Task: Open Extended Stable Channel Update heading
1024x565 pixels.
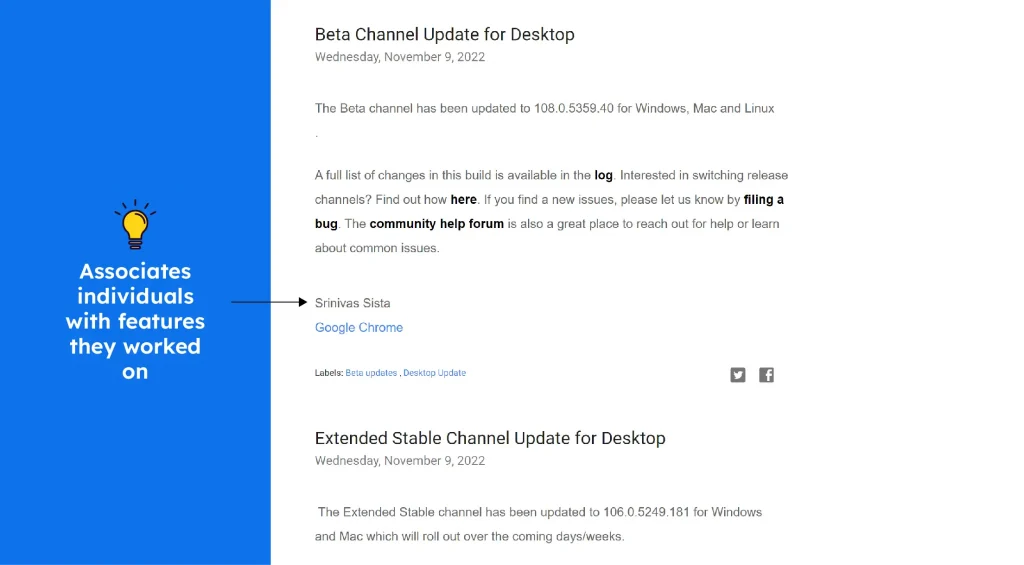Action: [490, 438]
